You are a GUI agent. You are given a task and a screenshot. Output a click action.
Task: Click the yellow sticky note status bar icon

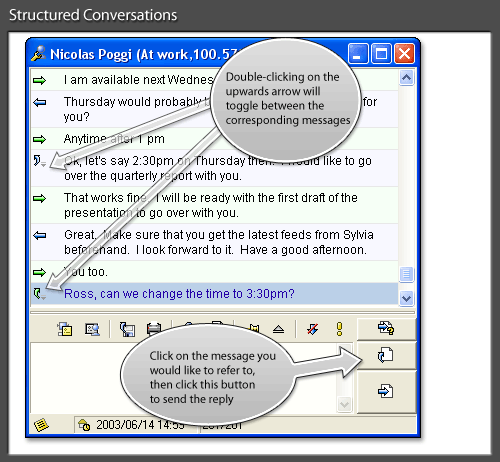[x=41, y=425]
